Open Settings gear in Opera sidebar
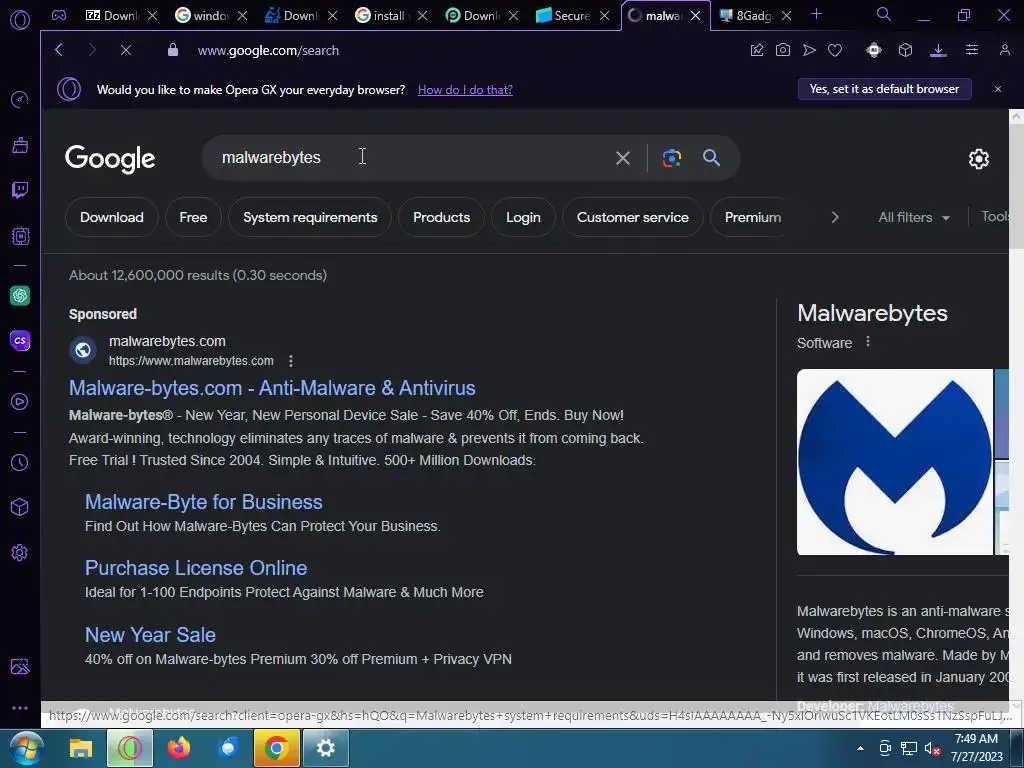Screen dimensions: 1024x768 click(20, 552)
